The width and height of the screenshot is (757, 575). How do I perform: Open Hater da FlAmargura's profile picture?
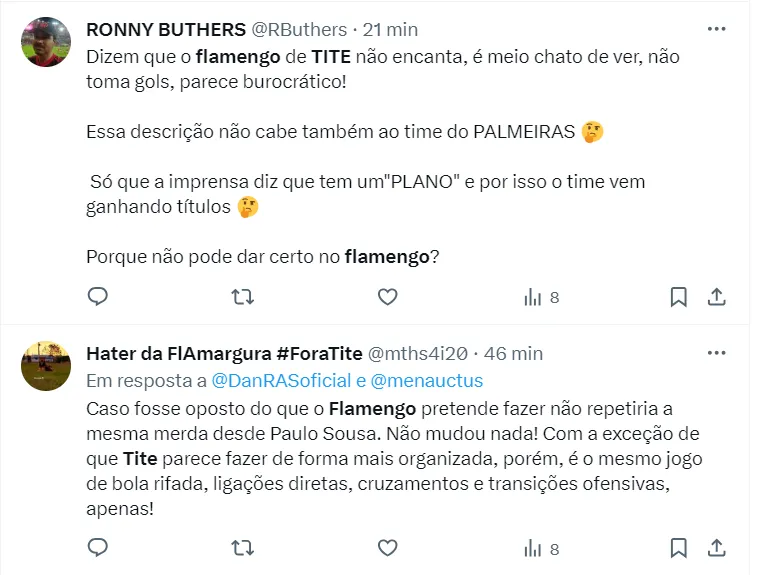(46, 366)
